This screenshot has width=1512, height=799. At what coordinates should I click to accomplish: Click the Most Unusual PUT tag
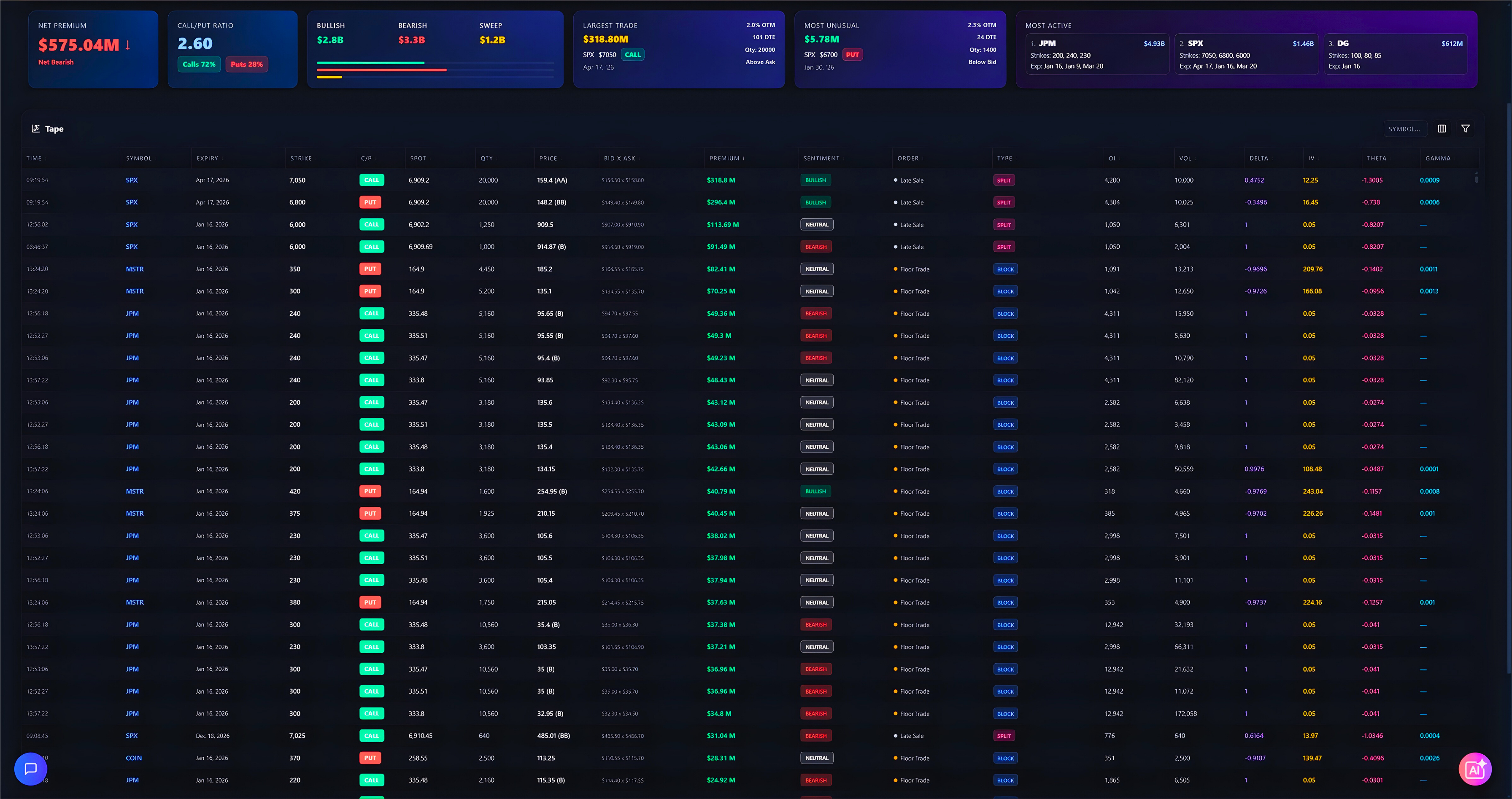click(852, 54)
